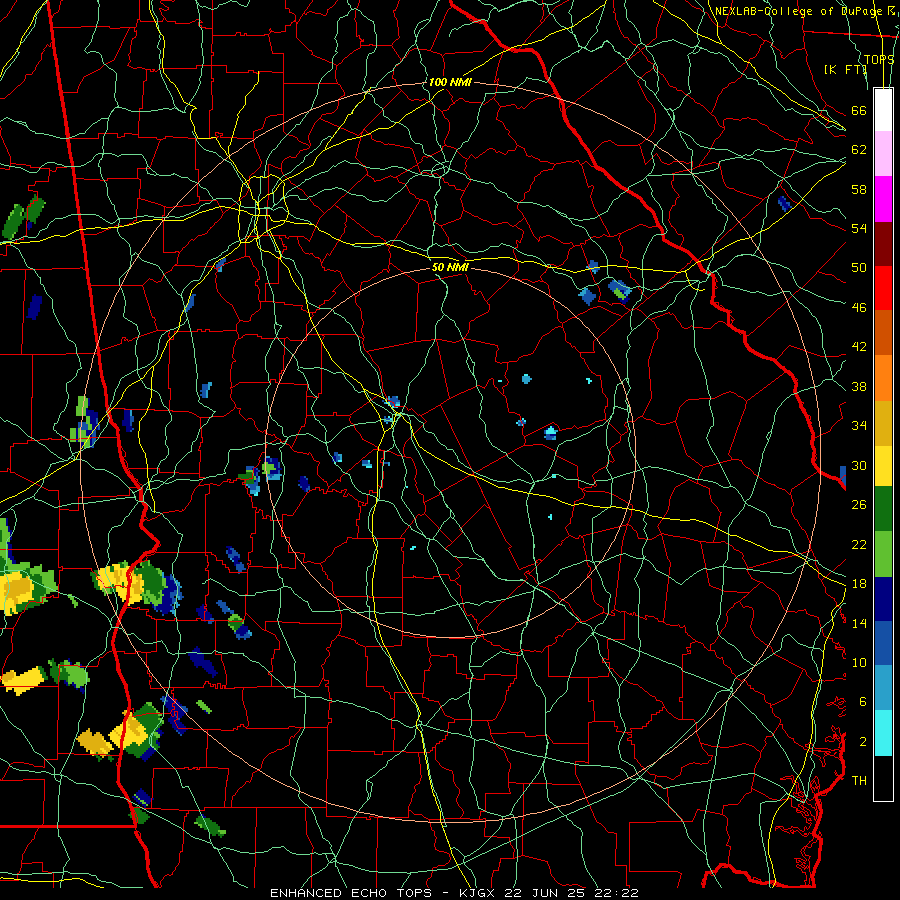
Task: Click the "46" legend value
Action: [x=859, y=308]
